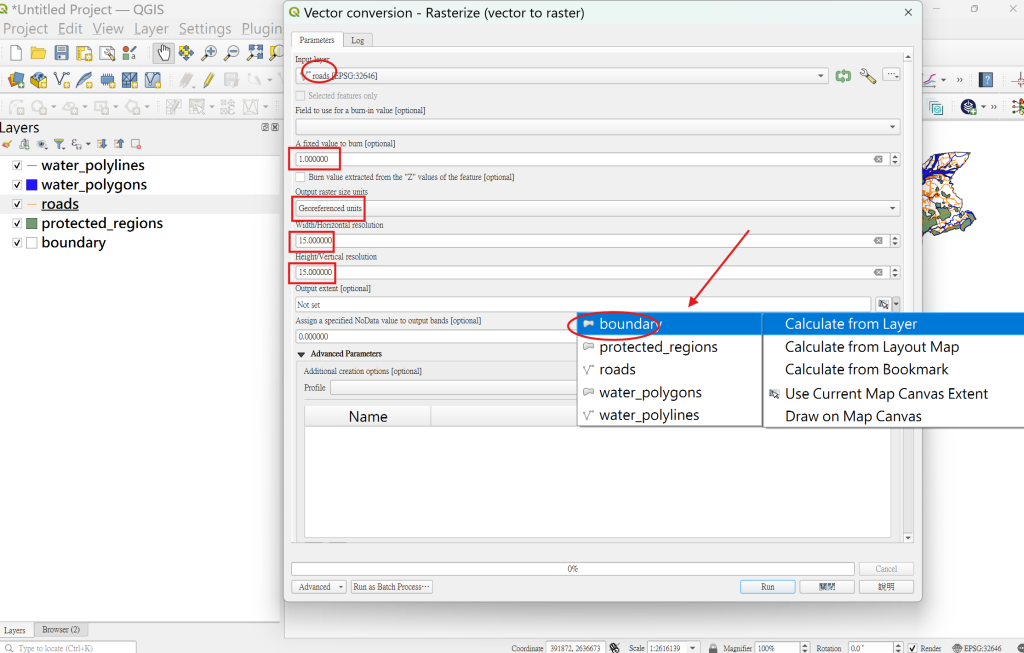Choose the Zoom Out magnifier
The width and height of the screenshot is (1024, 653).
coord(232,53)
